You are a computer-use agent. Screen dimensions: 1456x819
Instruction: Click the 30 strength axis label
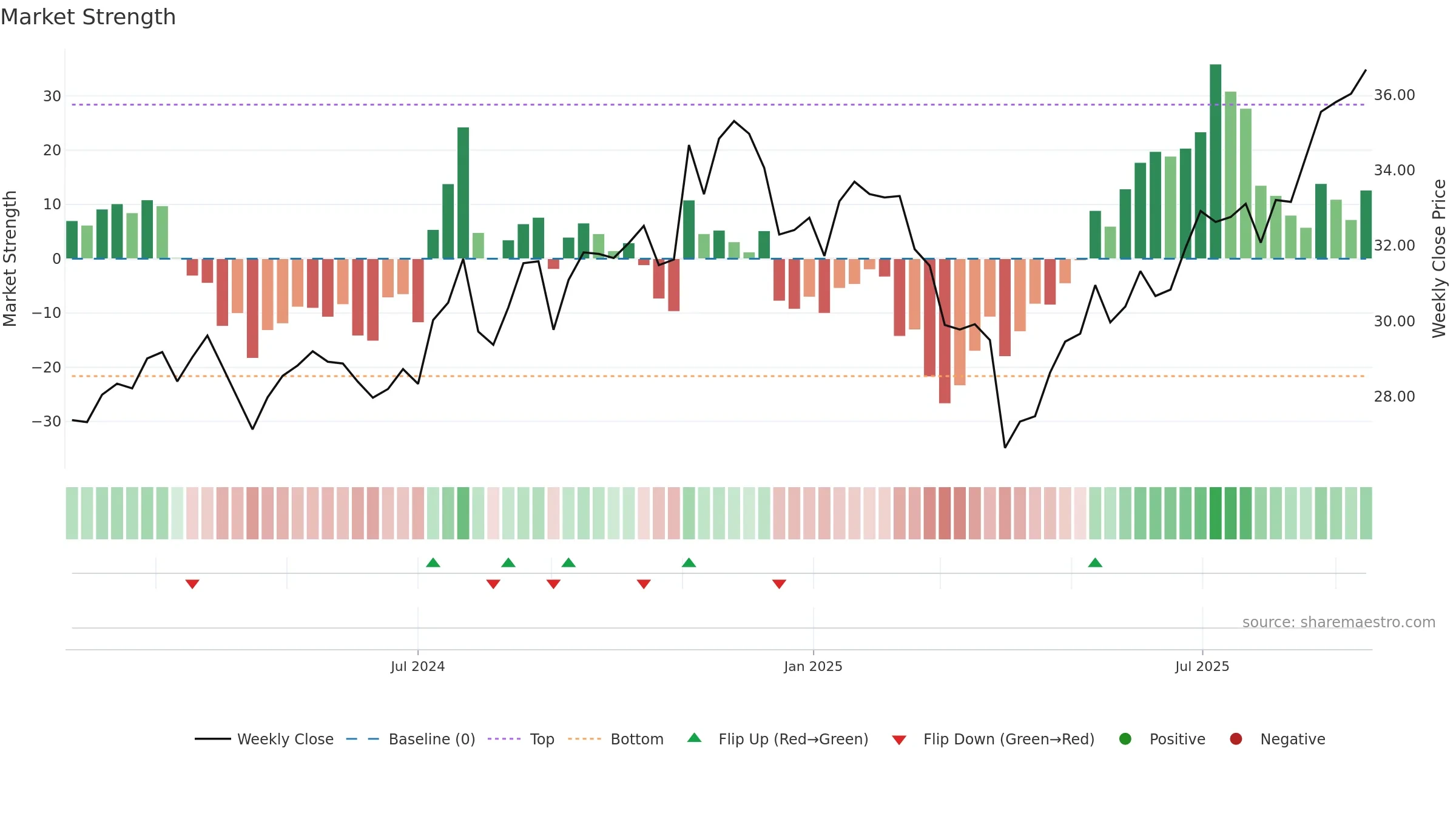52,96
